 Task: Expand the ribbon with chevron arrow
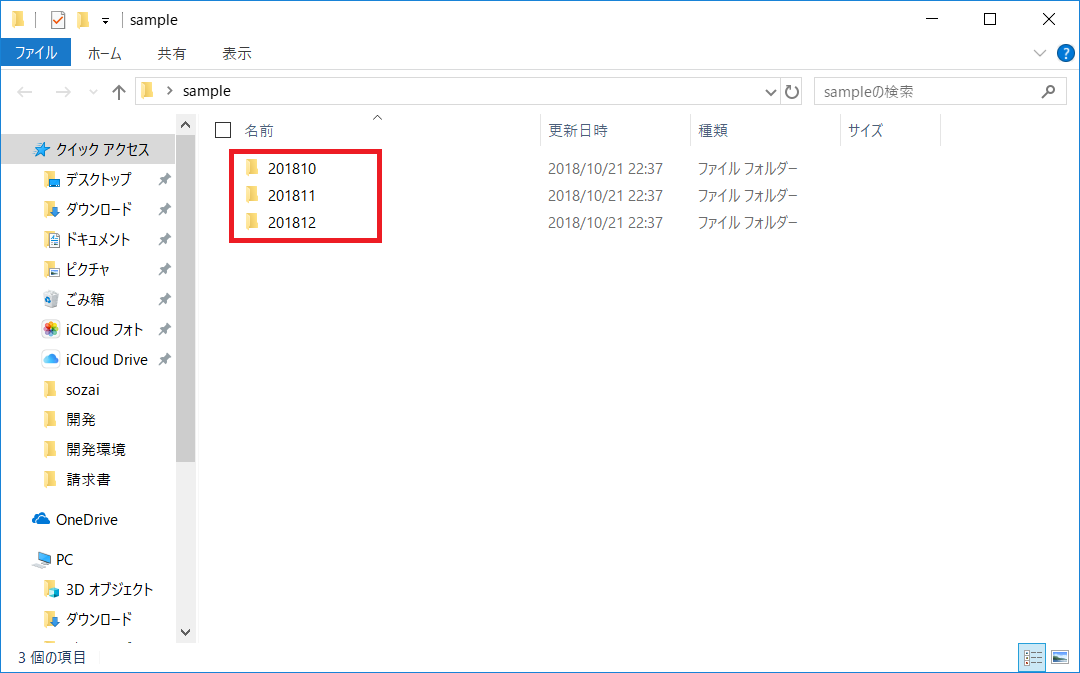coord(1038,53)
